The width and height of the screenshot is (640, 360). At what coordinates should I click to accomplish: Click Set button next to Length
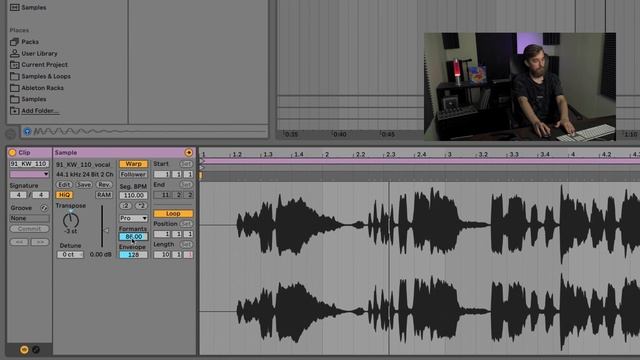pos(186,244)
